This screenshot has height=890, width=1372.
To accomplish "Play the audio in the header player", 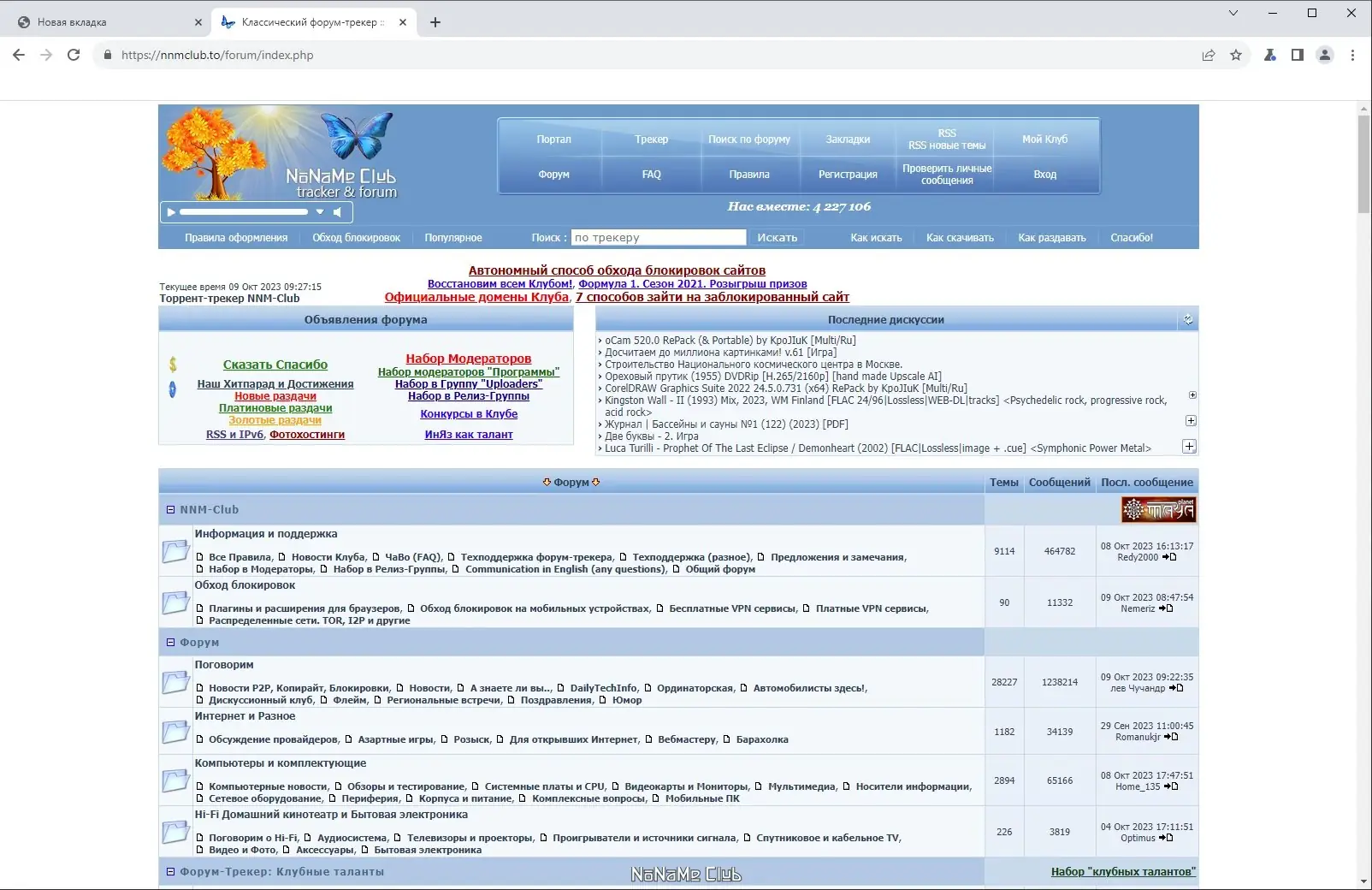I will click(x=171, y=211).
